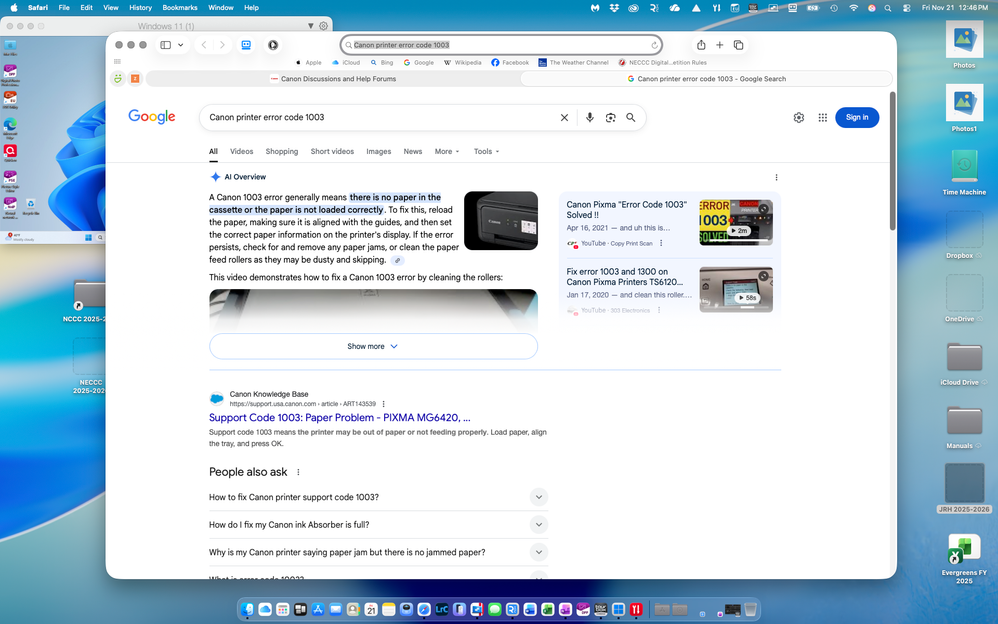Click Show more in AI Overview

[373, 346]
